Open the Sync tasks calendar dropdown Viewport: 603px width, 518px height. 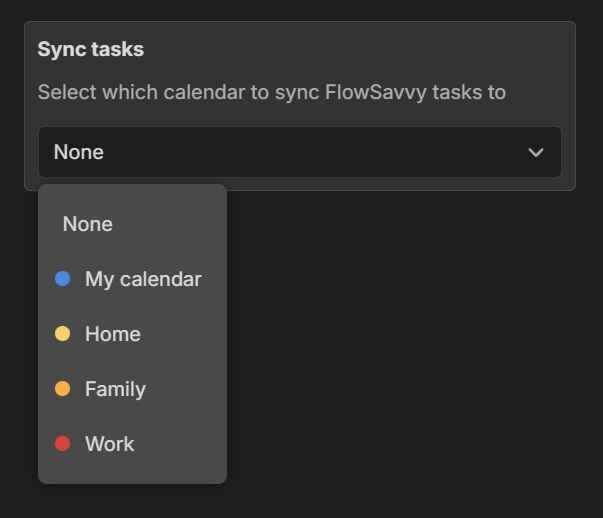(300, 152)
